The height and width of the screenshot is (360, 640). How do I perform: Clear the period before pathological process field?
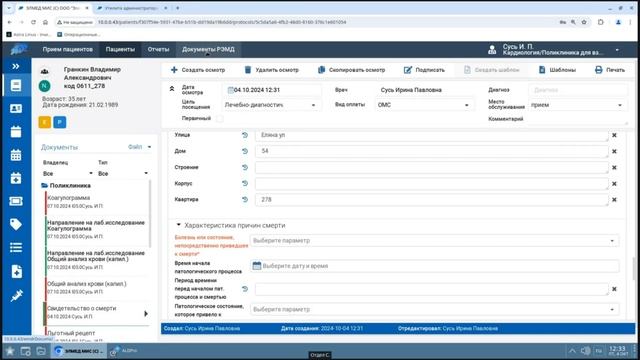click(614, 289)
